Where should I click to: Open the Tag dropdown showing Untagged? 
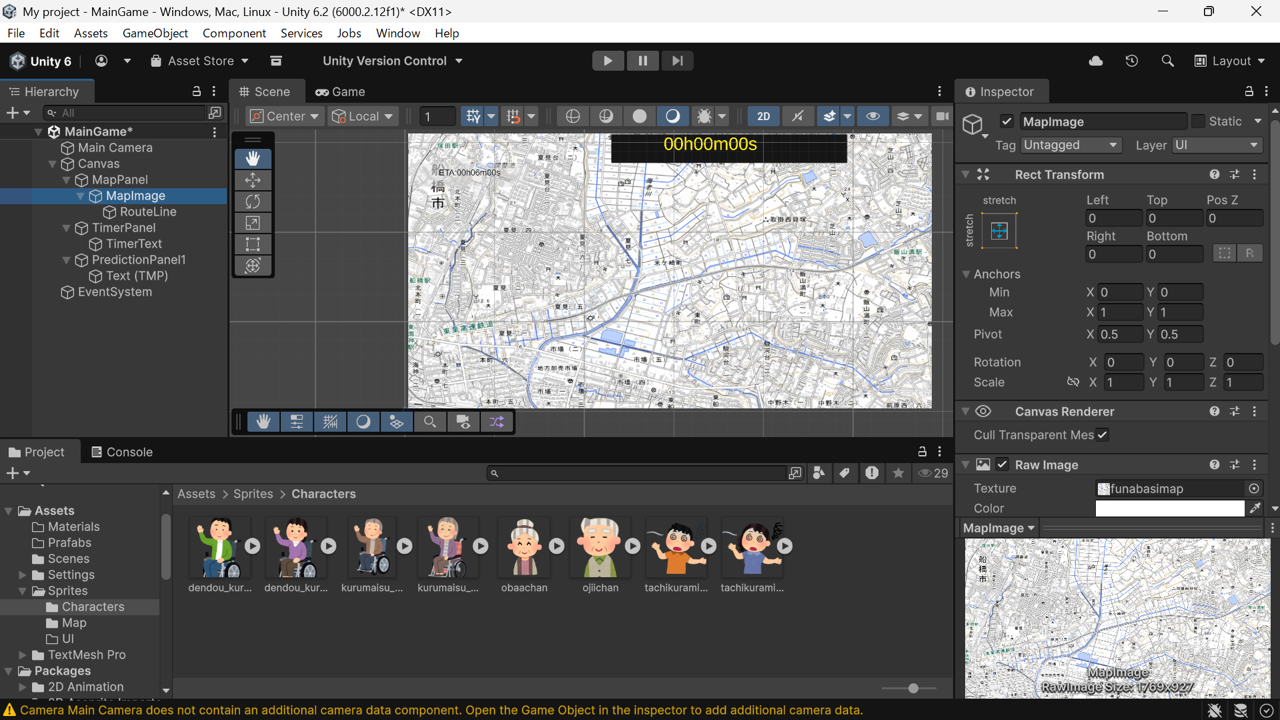[1070, 145]
